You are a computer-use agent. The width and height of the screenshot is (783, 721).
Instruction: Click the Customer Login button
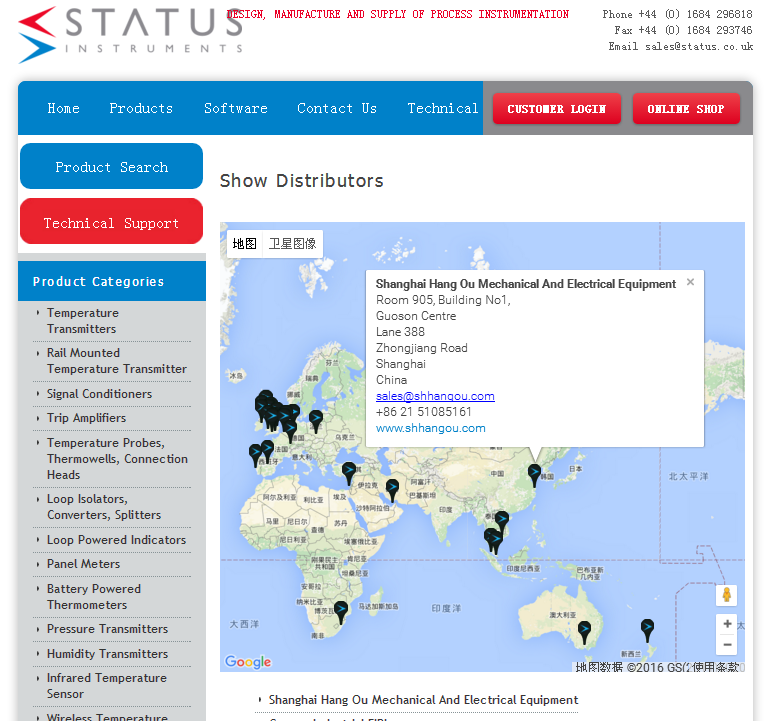pos(557,108)
